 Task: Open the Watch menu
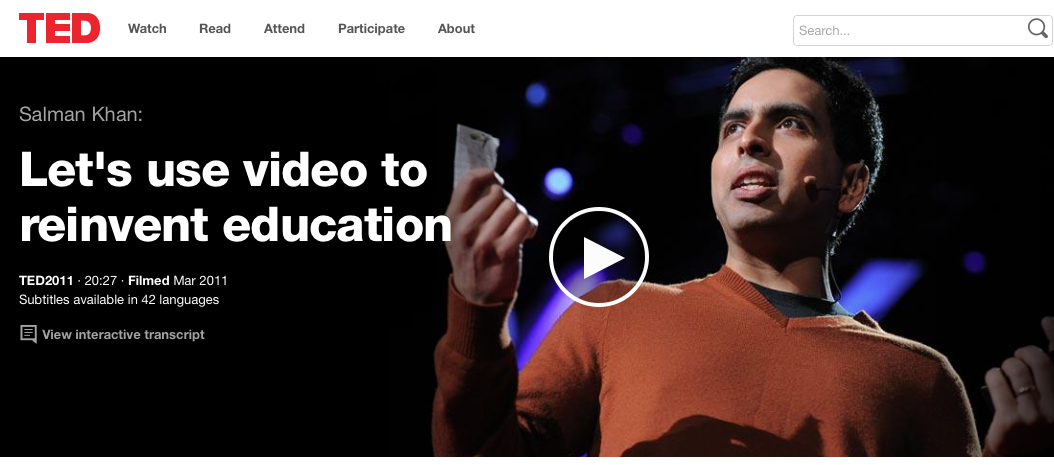click(x=147, y=29)
